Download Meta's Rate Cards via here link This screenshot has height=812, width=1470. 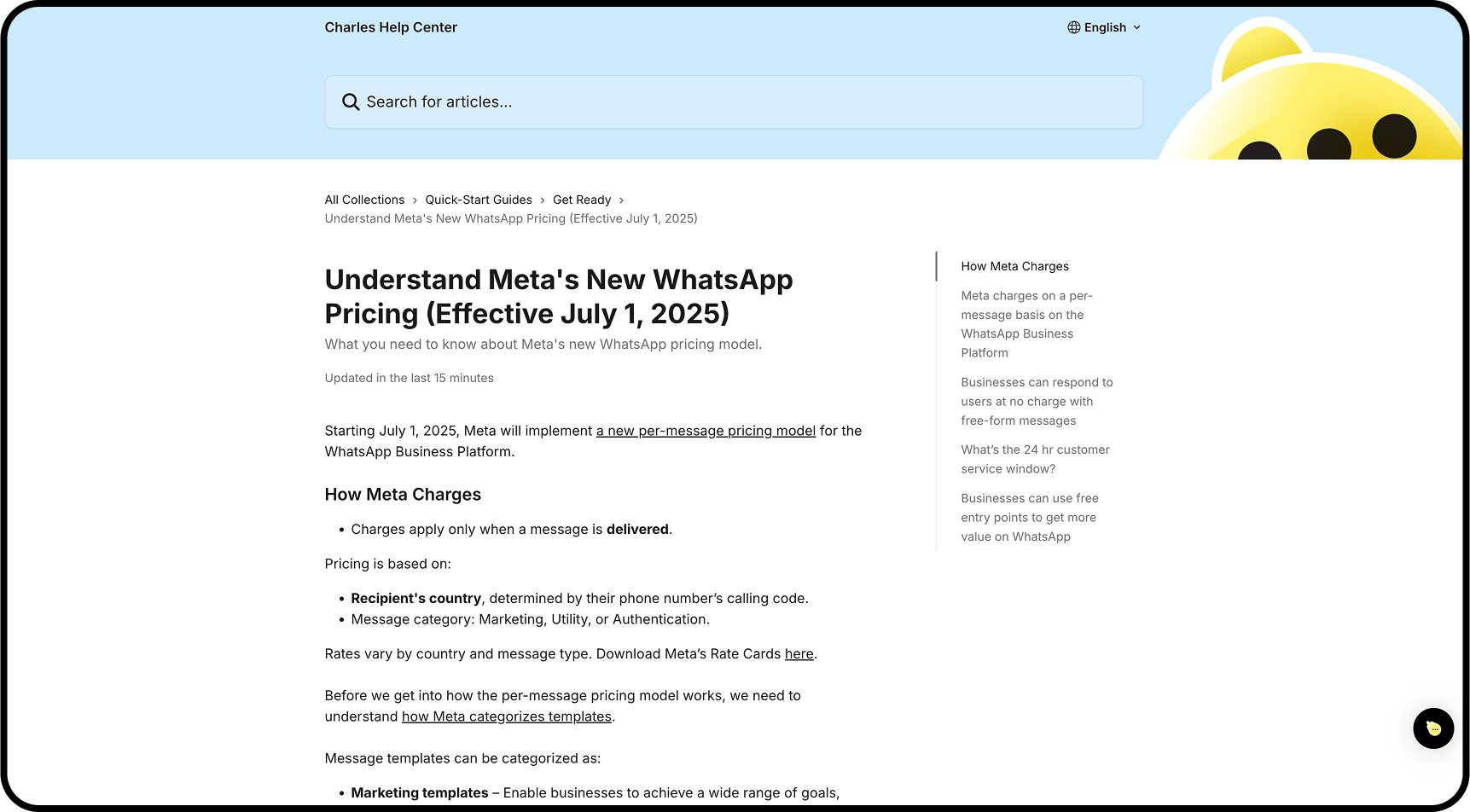[799, 653]
